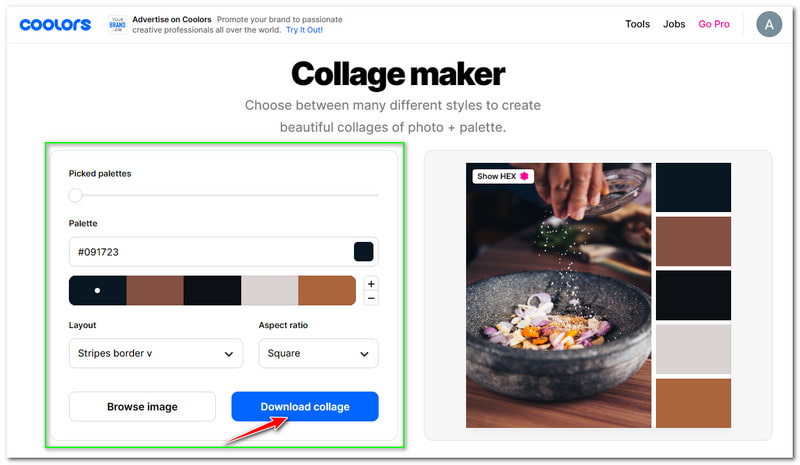The image size is (800, 465).
Task: Click the Go Pro link
Action: tap(714, 24)
